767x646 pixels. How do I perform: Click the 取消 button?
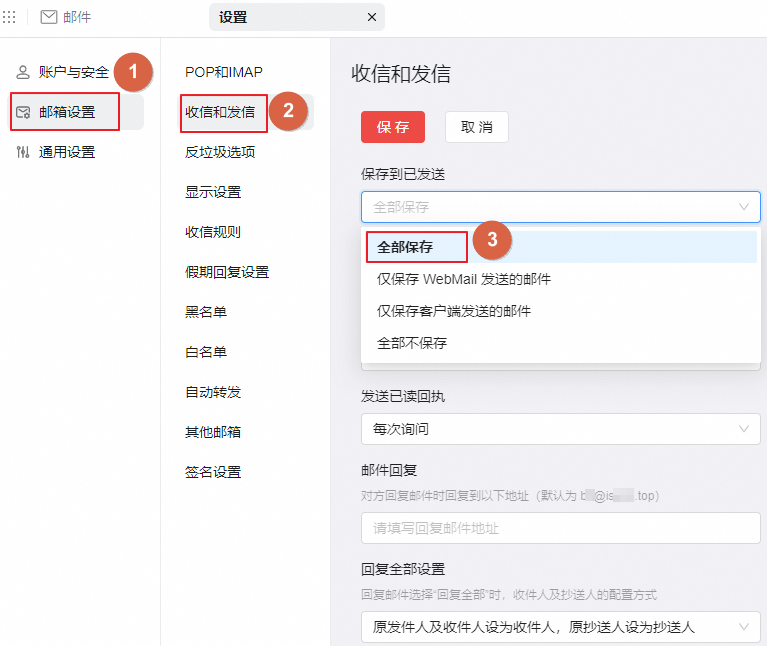pyautogui.click(x=476, y=127)
